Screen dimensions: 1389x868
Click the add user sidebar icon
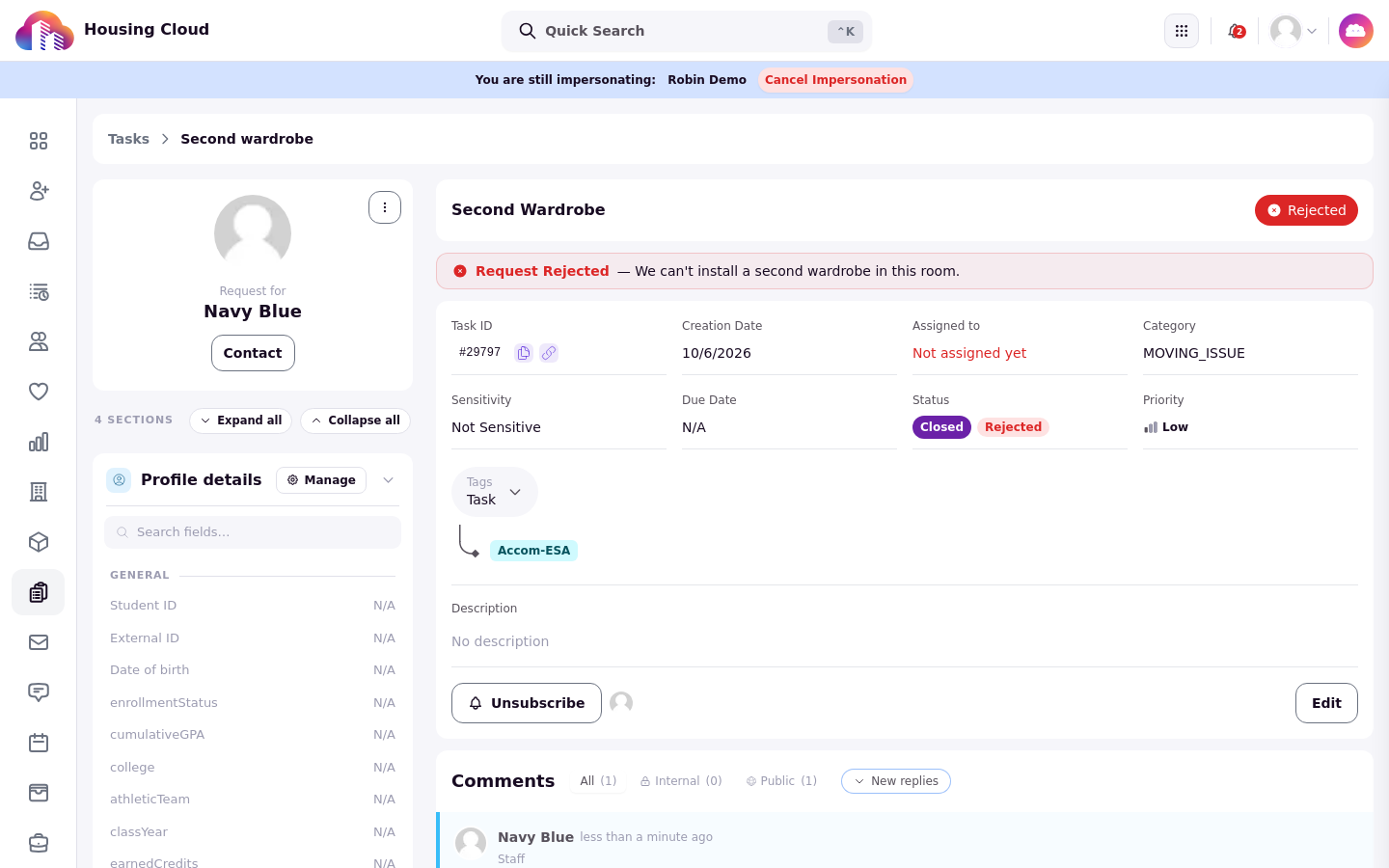click(x=39, y=191)
